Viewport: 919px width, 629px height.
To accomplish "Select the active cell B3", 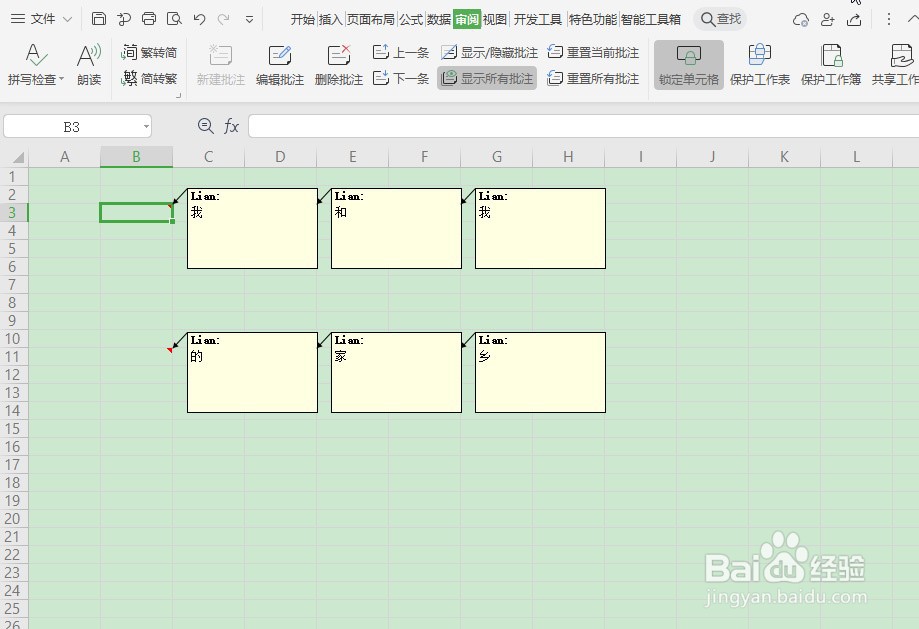I will tap(136, 213).
